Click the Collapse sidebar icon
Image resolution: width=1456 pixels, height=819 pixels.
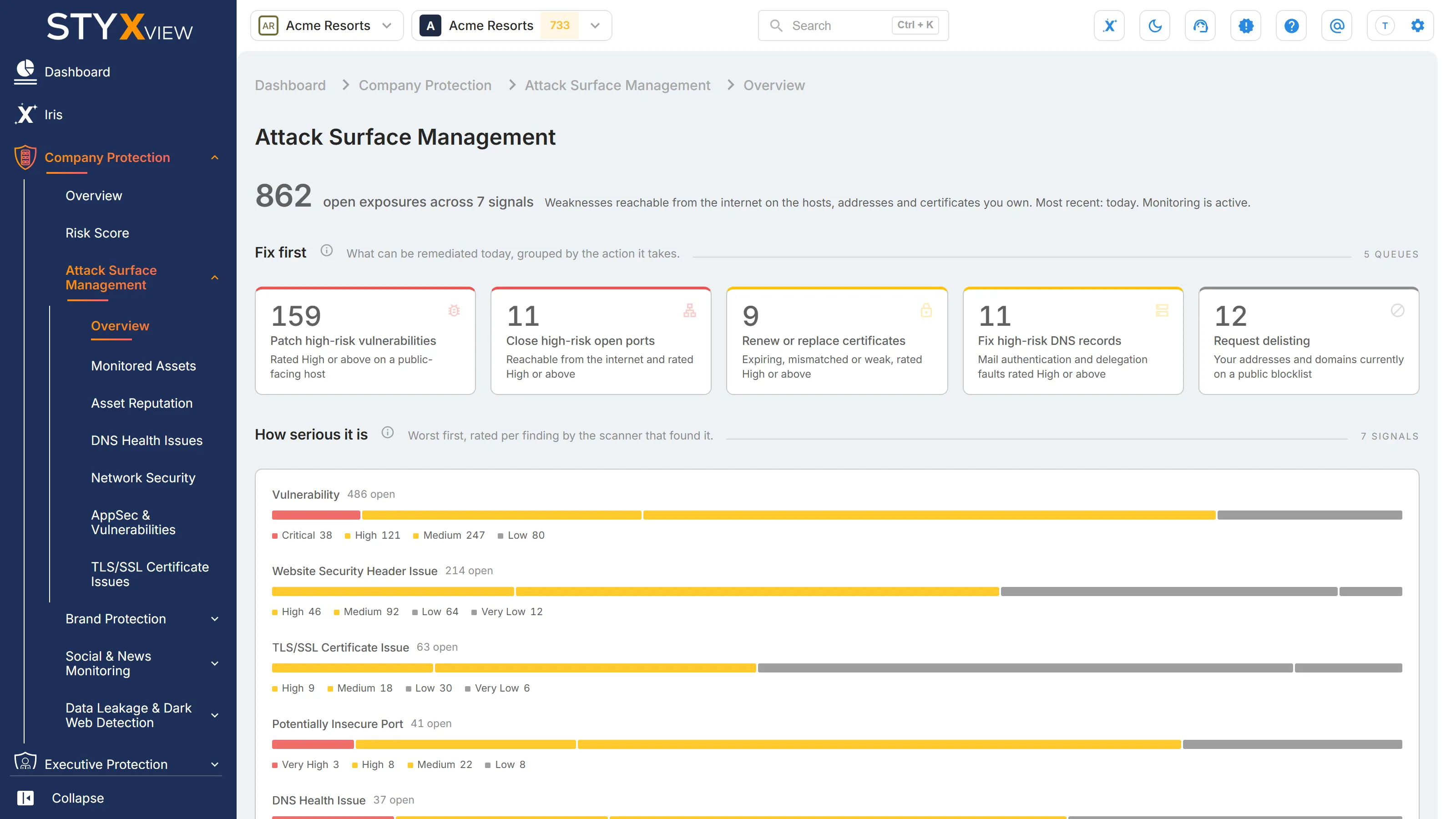coord(25,798)
